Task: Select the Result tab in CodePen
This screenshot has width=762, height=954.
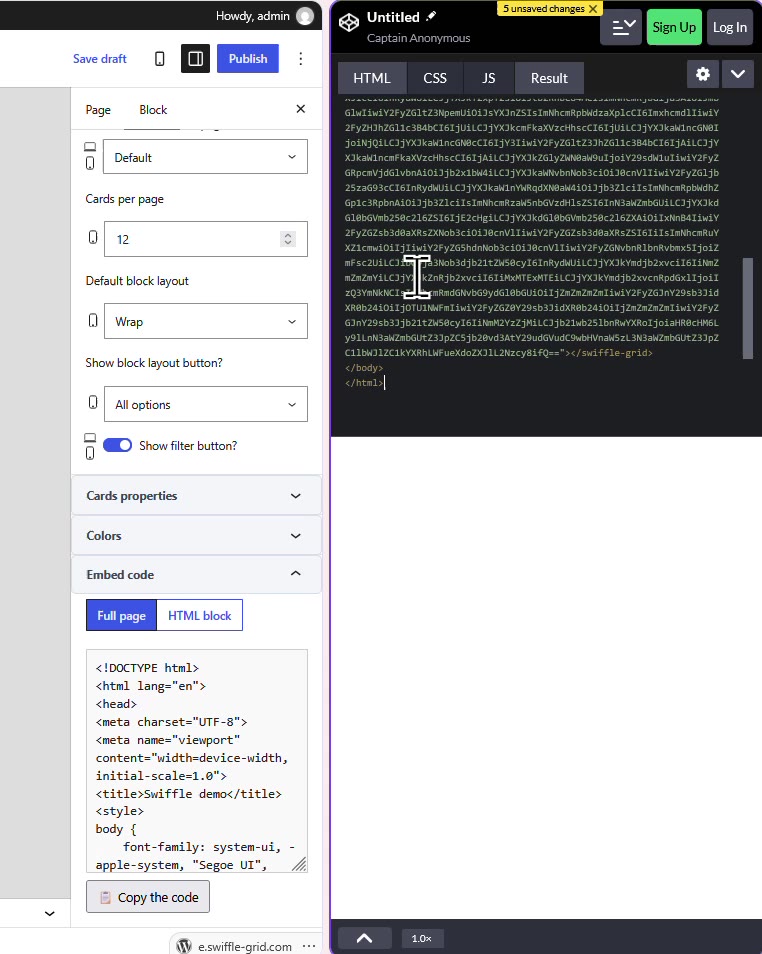Action: click(x=549, y=78)
